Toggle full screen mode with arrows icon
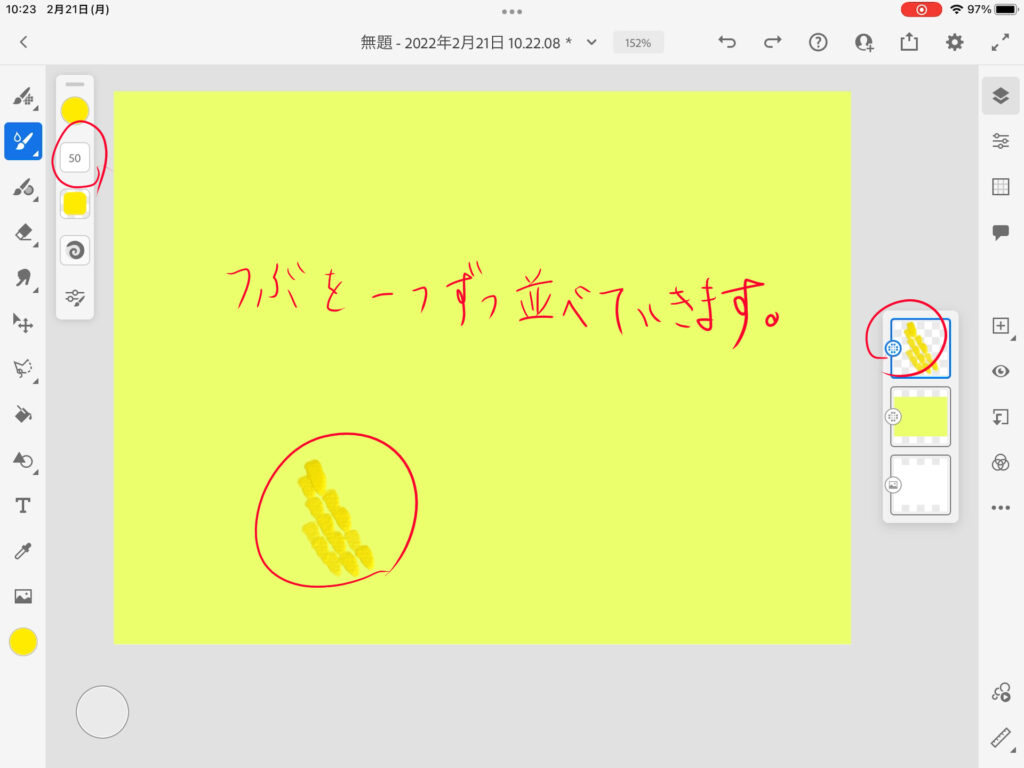 pyautogui.click(x=1000, y=42)
